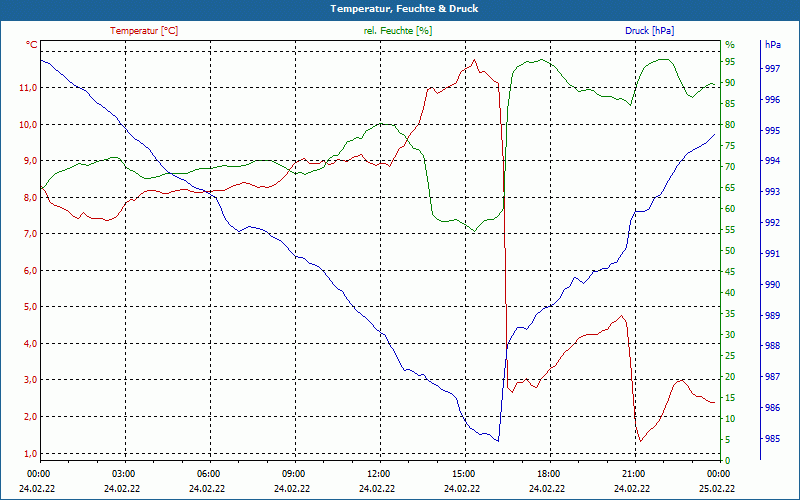Click the 25.02.22 date label
This screenshot has height=500, width=800.
click(717, 489)
